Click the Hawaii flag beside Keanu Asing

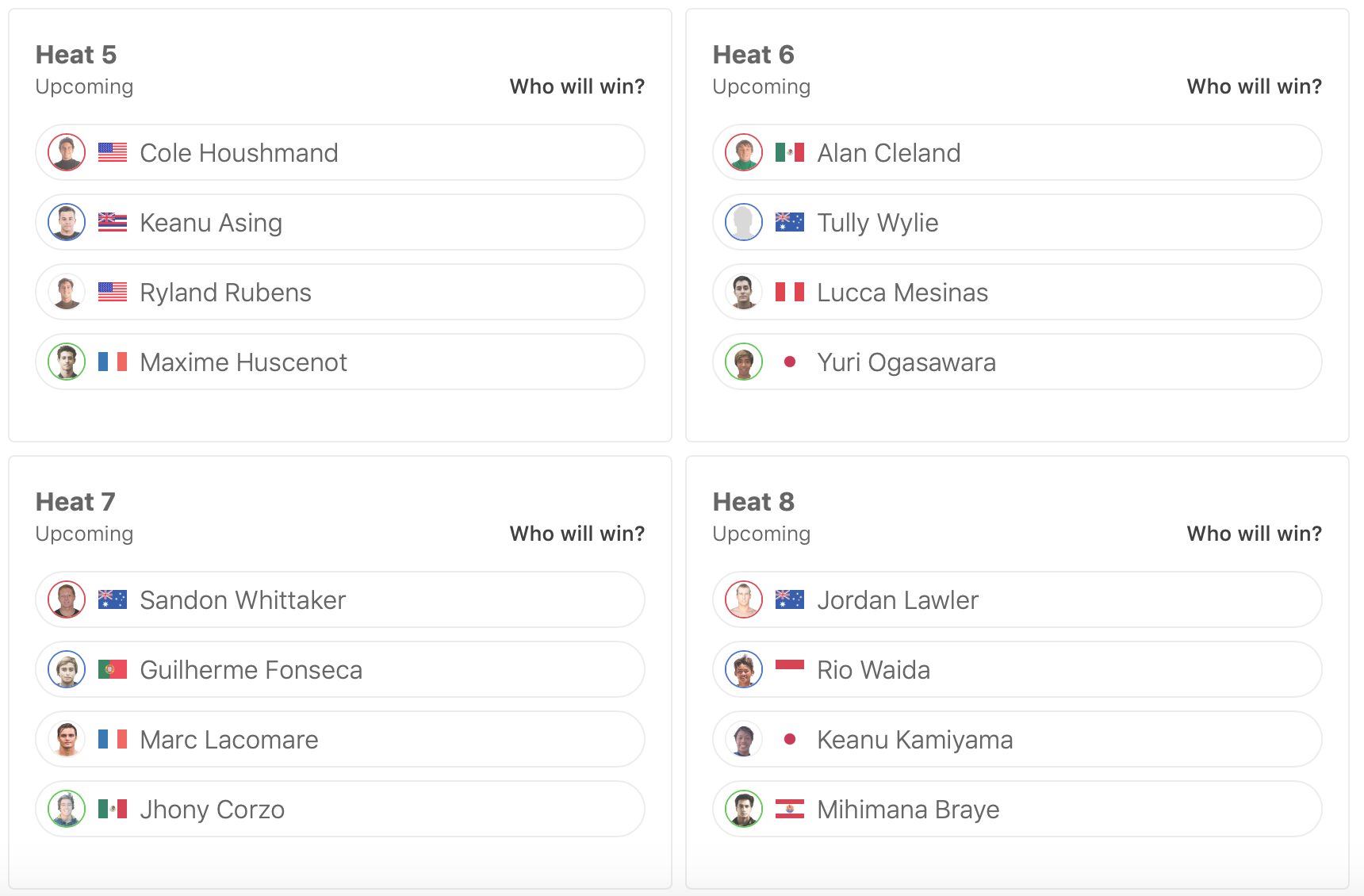coord(113,222)
